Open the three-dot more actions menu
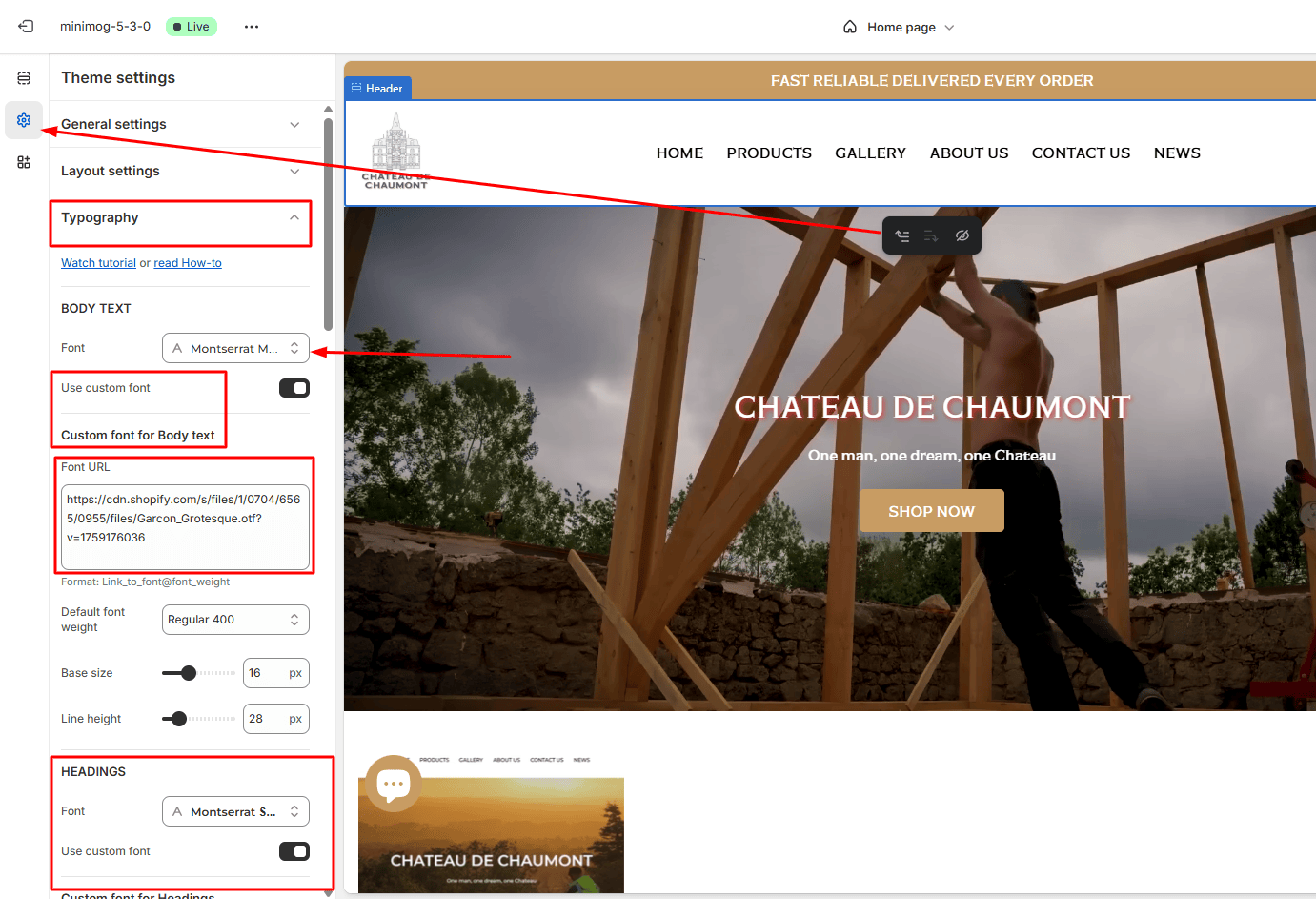1316x899 pixels. 252,27
